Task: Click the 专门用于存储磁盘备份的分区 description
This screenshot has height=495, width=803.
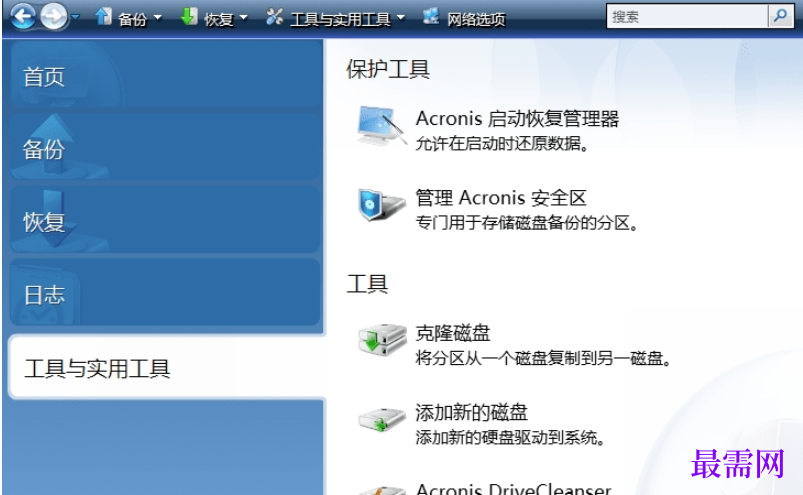Action: pyautogui.click(x=527, y=223)
